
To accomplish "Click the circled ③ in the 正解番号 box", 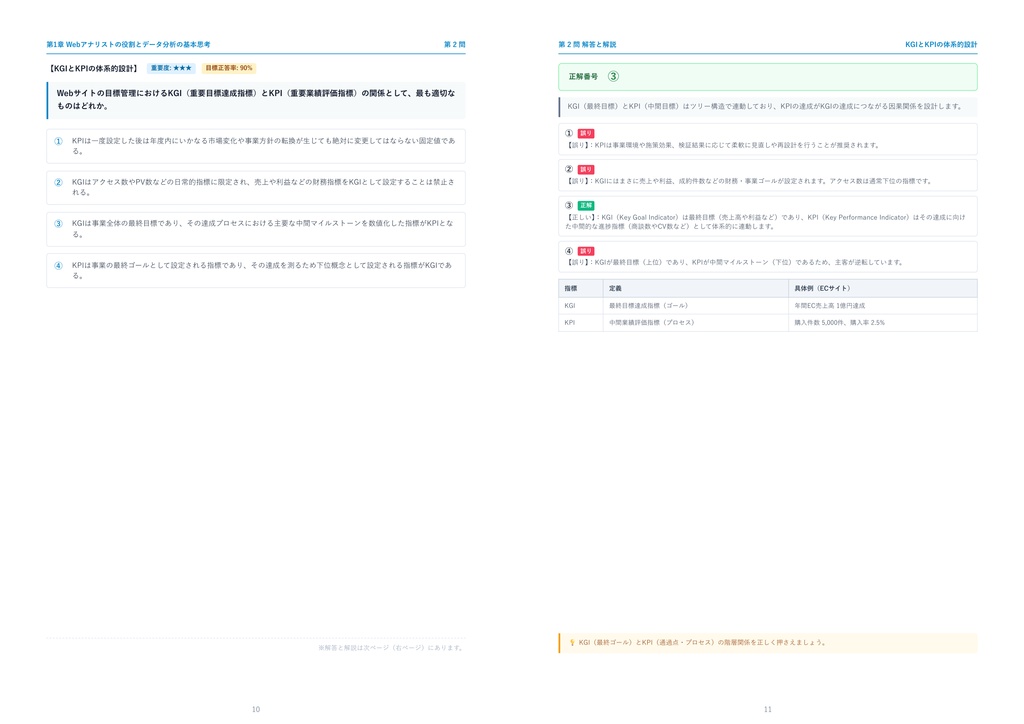I will point(613,76).
